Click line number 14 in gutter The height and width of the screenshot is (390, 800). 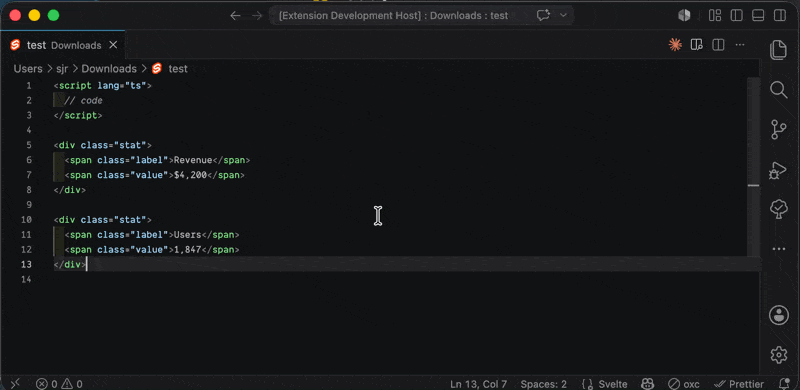click(x=26, y=279)
